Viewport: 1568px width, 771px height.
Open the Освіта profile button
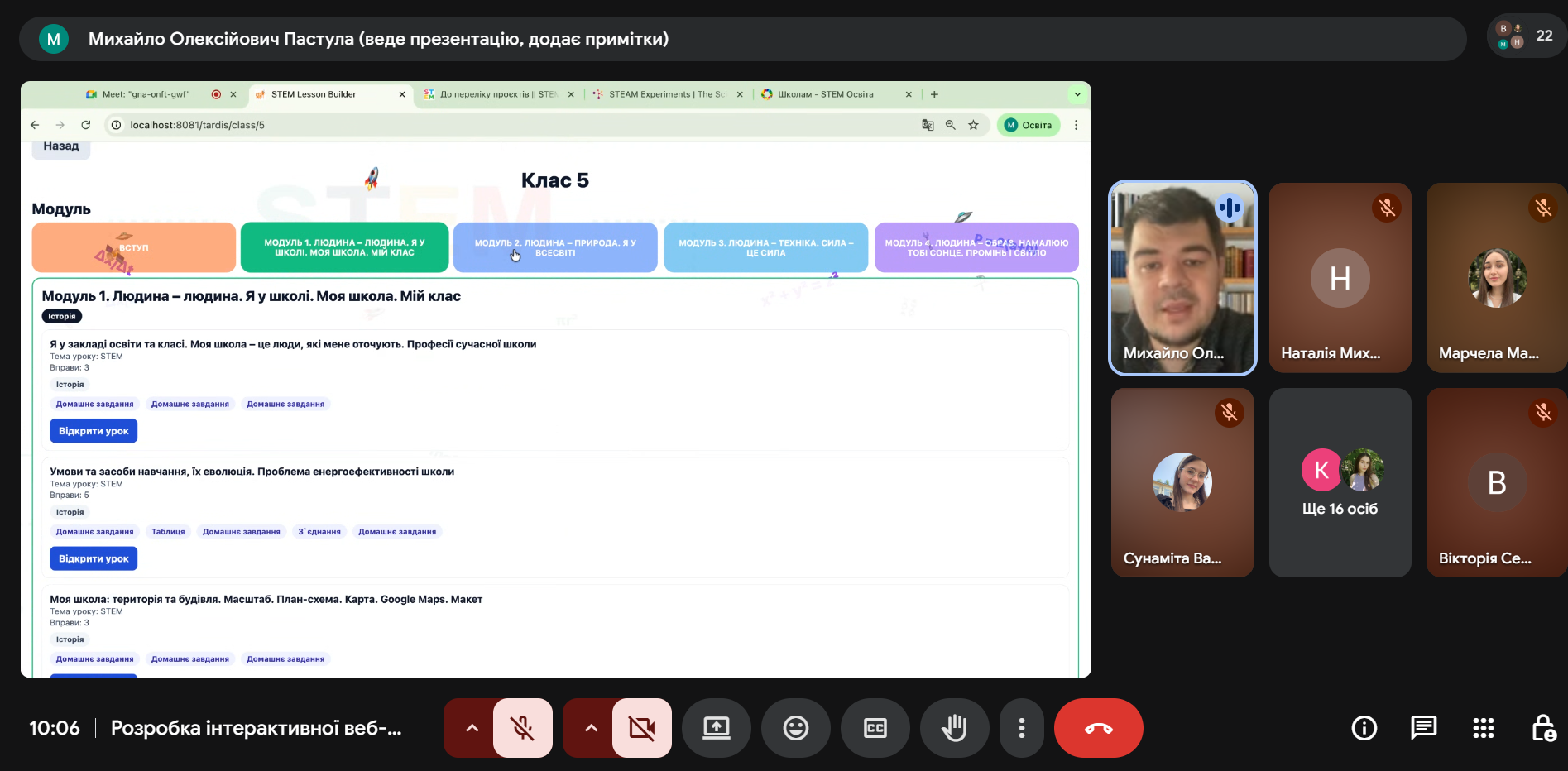1029,125
